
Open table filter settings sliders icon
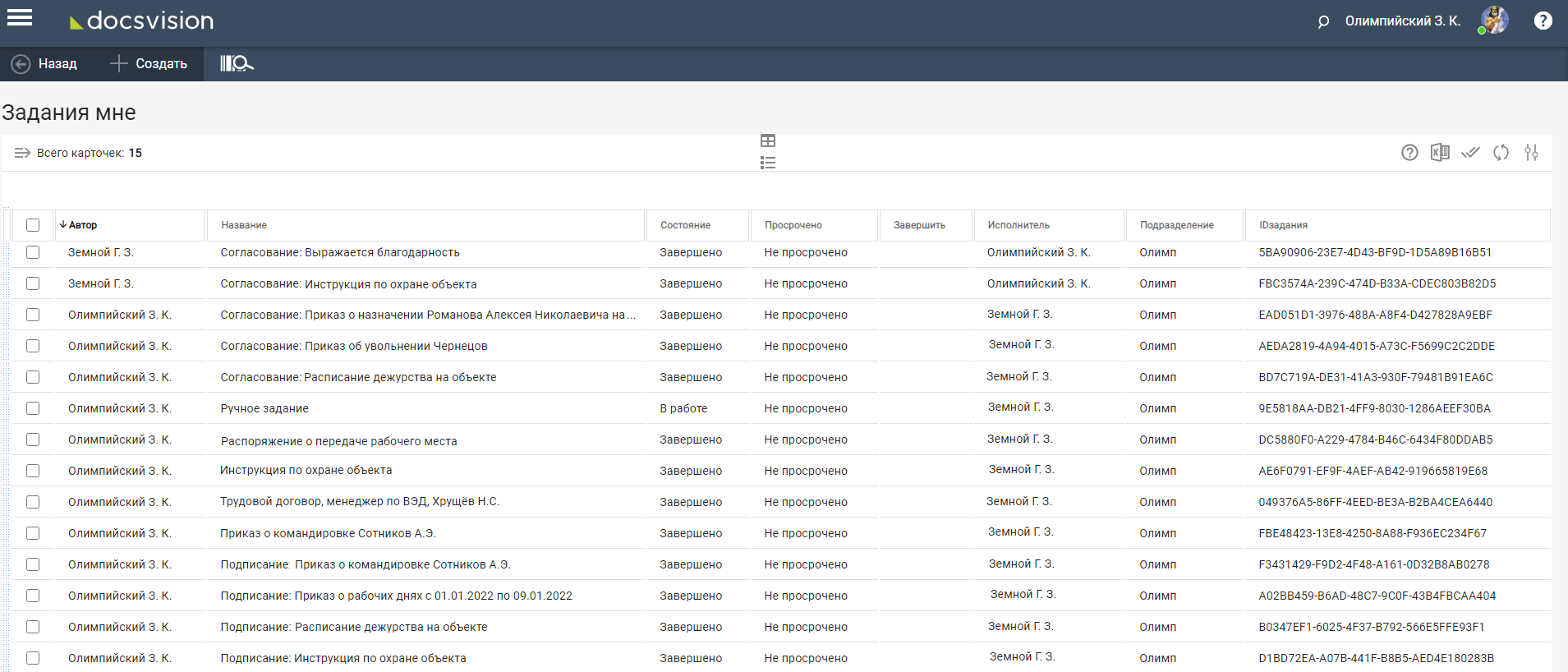tap(1531, 153)
